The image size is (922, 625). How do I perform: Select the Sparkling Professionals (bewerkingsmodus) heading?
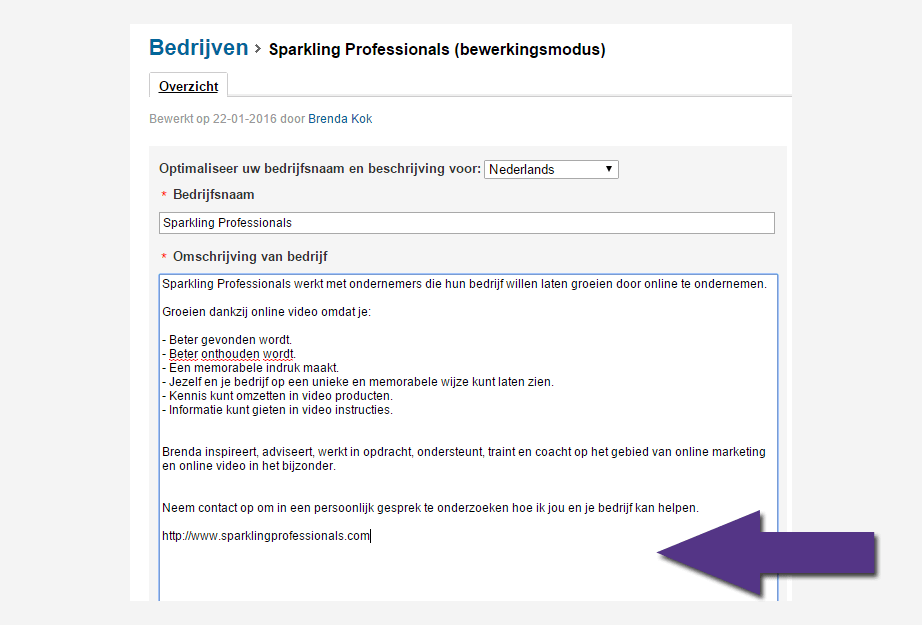[437, 49]
